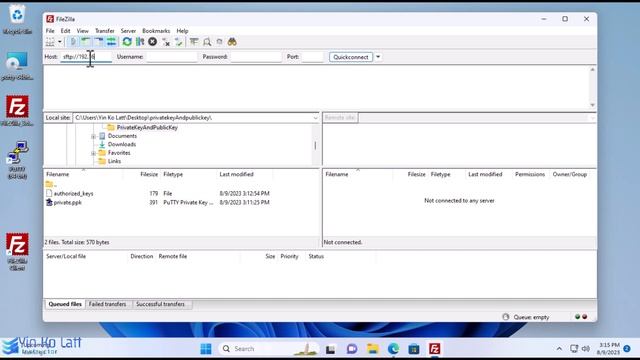The width and height of the screenshot is (640, 360).
Task: Click remote Owner/Group column header
Action: [570, 174]
